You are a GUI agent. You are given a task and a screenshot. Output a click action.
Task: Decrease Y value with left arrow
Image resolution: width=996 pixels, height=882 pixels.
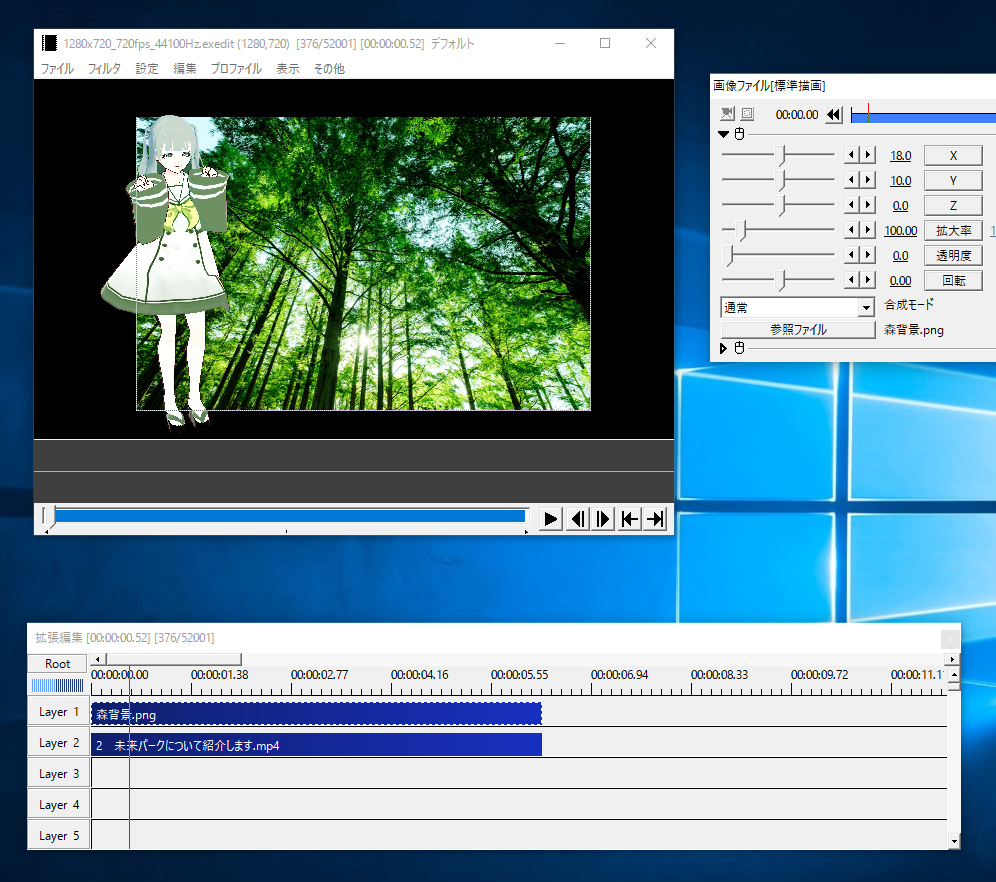[851, 180]
